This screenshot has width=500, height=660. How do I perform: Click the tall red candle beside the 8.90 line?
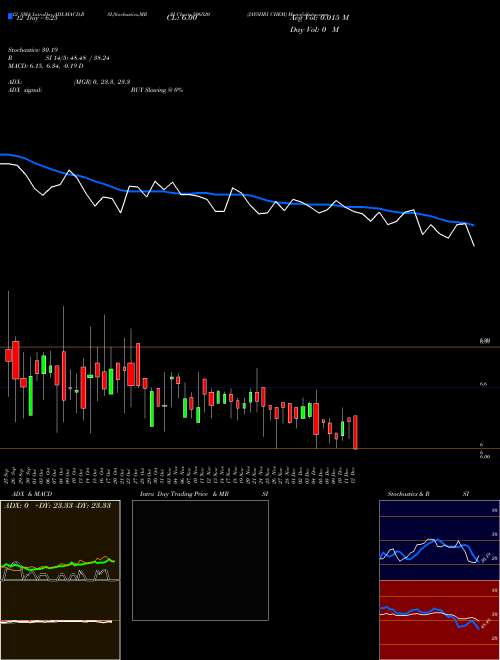click(x=16, y=360)
